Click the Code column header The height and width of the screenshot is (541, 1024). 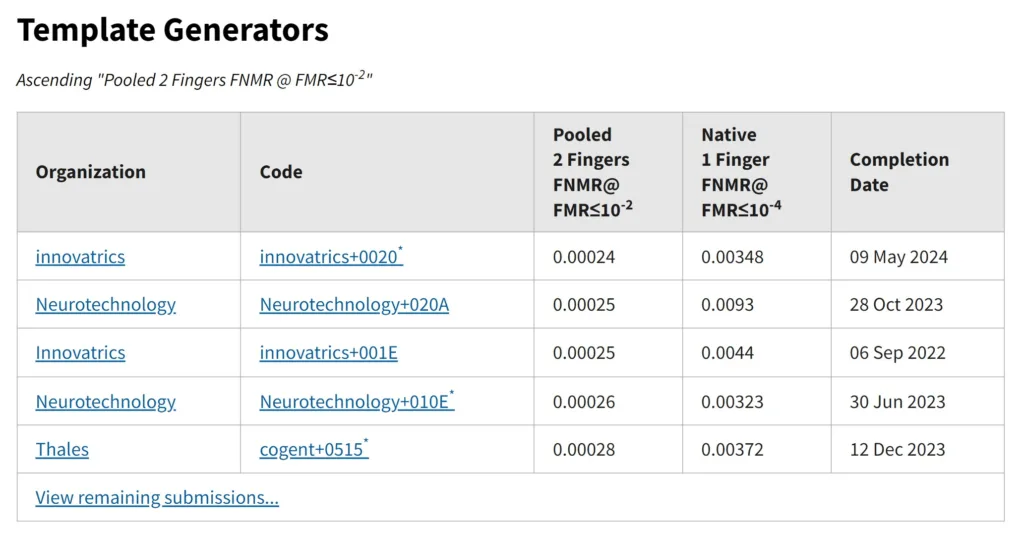tap(281, 172)
